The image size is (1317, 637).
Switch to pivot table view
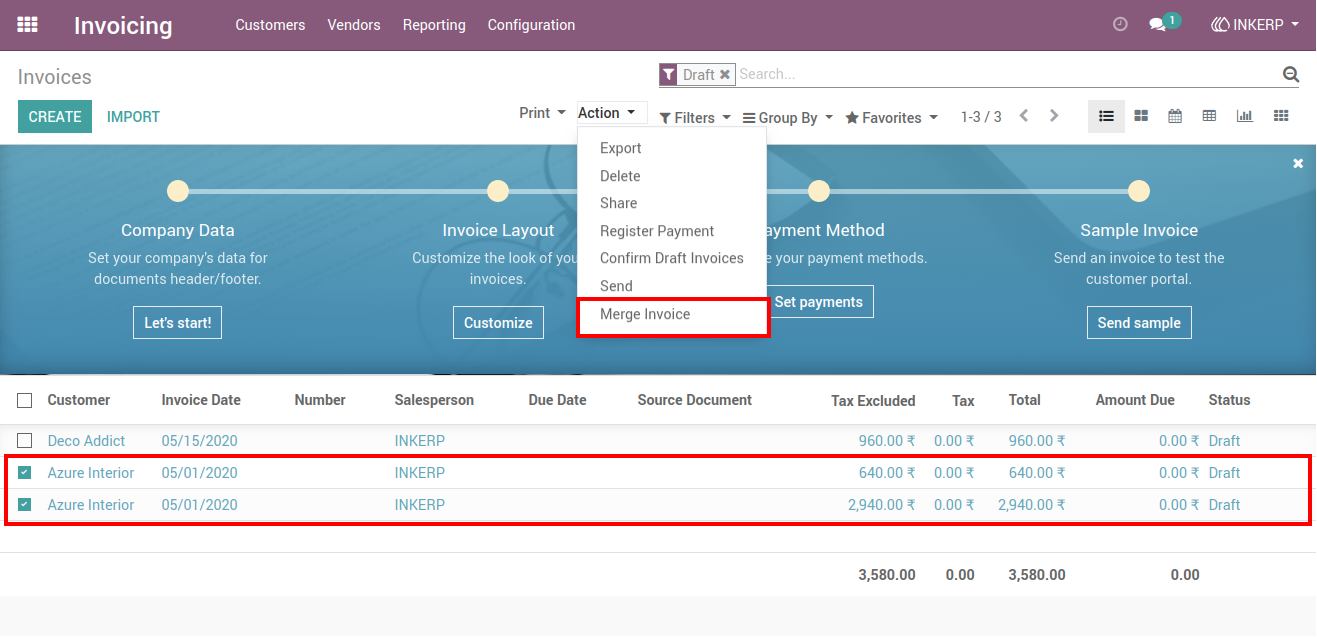tap(1209, 116)
